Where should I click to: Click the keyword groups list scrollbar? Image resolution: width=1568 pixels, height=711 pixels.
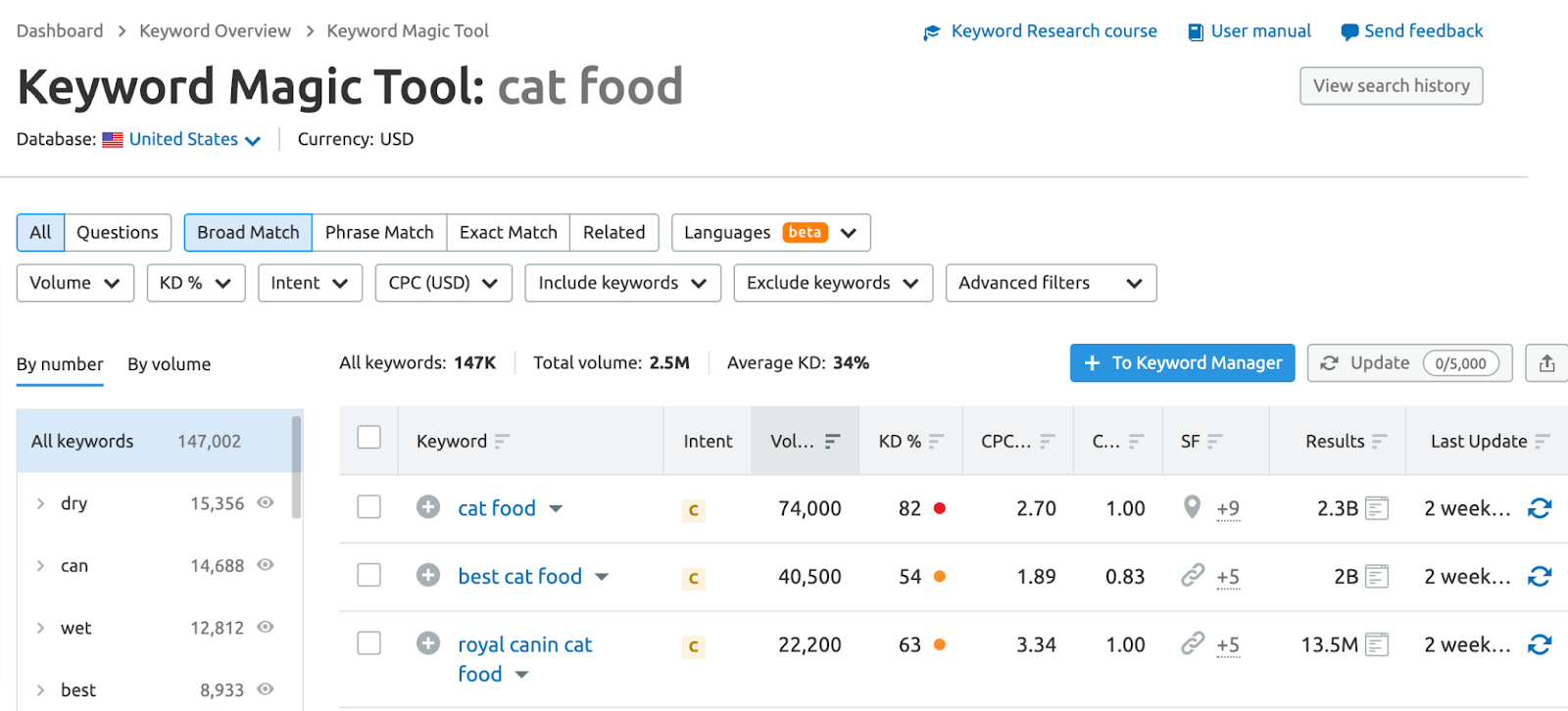tap(296, 467)
